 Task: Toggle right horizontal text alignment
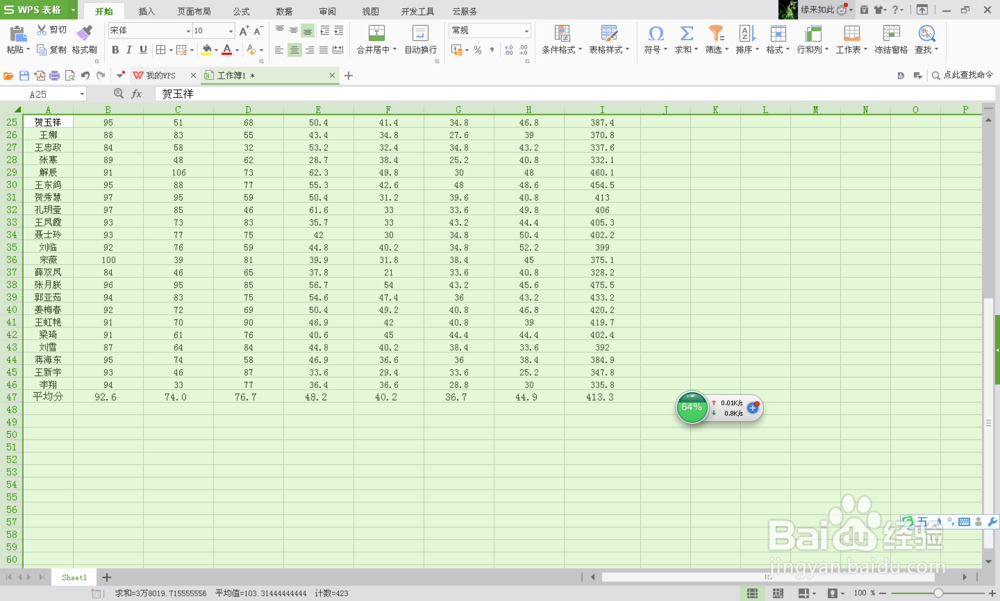309,50
